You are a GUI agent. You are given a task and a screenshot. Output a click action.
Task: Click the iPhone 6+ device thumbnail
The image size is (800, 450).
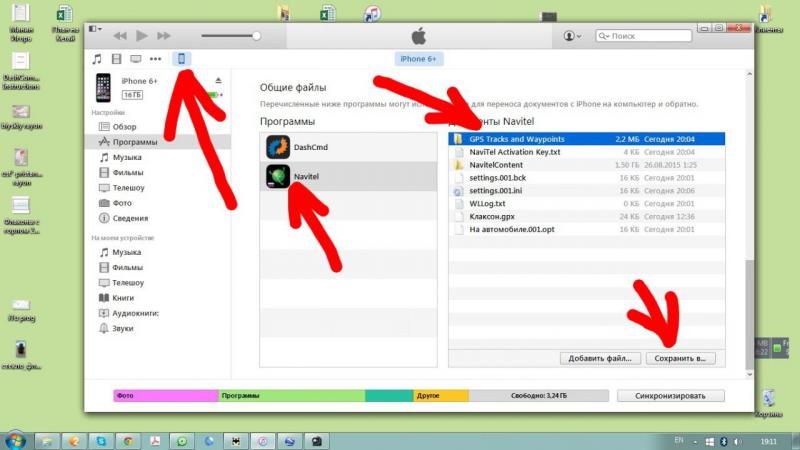click(x=103, y=87)
